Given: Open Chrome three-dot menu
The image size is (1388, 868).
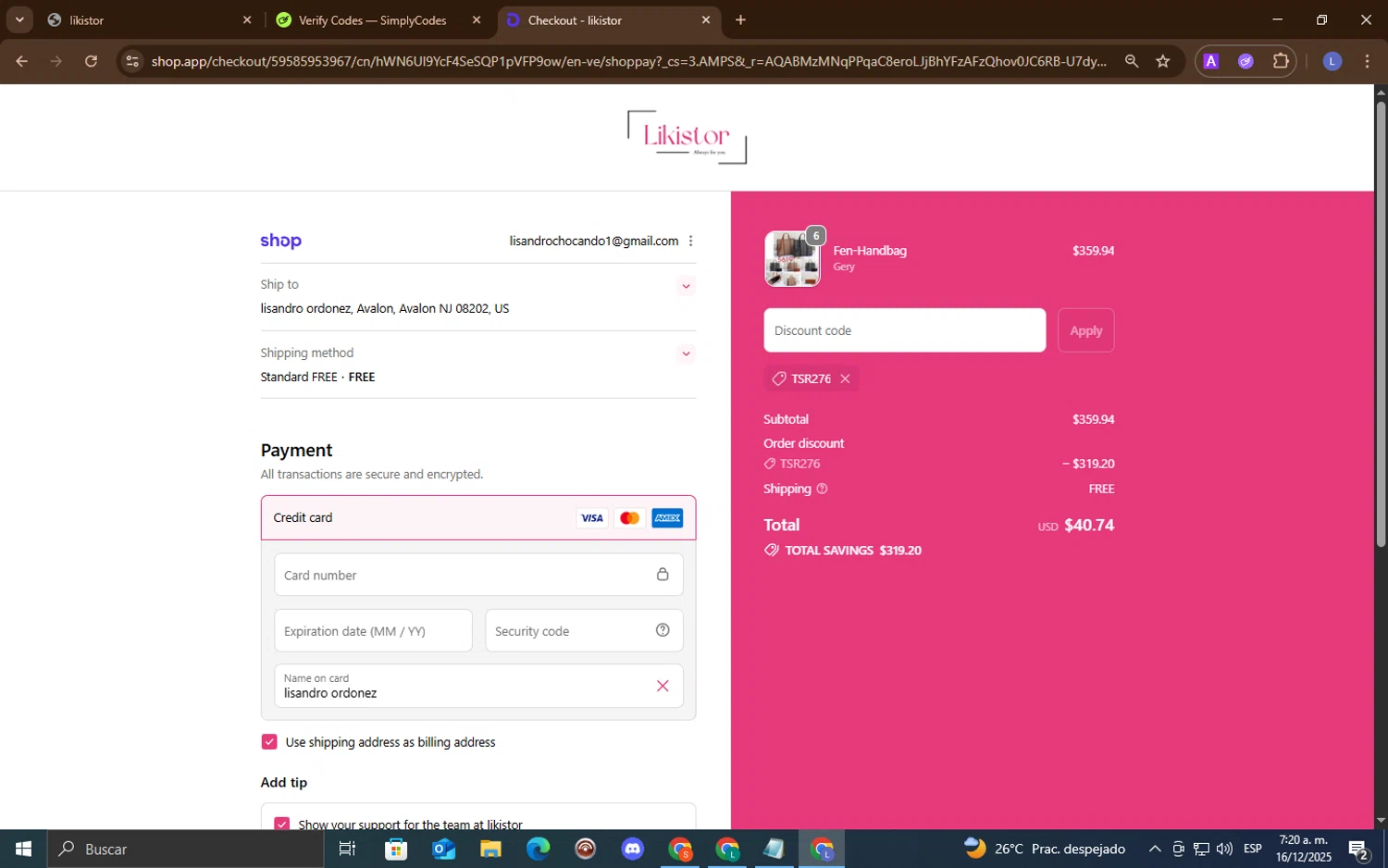Looking at the screenshot, I should [1367, 61].
